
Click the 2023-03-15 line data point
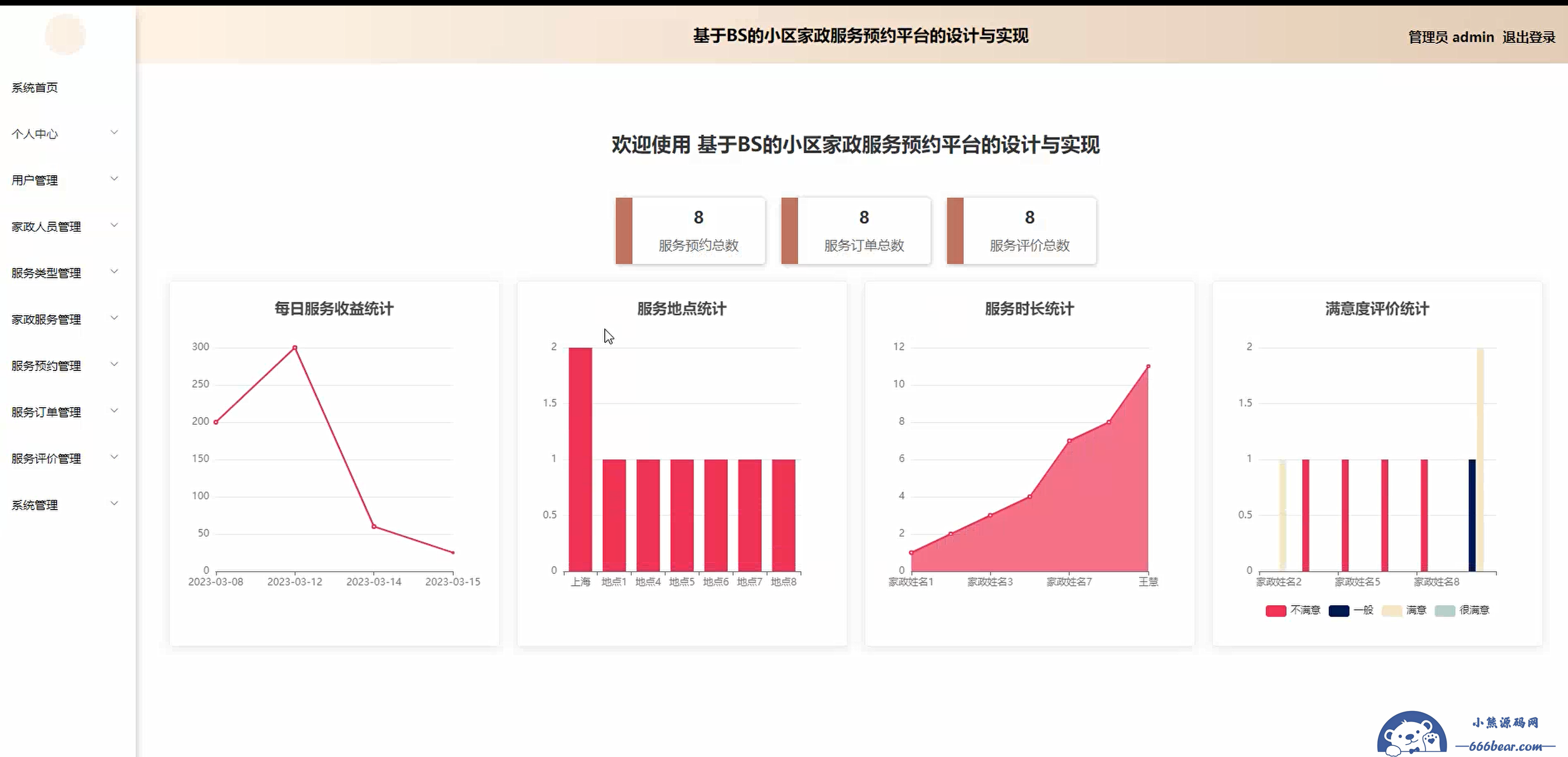pos(453,552)
